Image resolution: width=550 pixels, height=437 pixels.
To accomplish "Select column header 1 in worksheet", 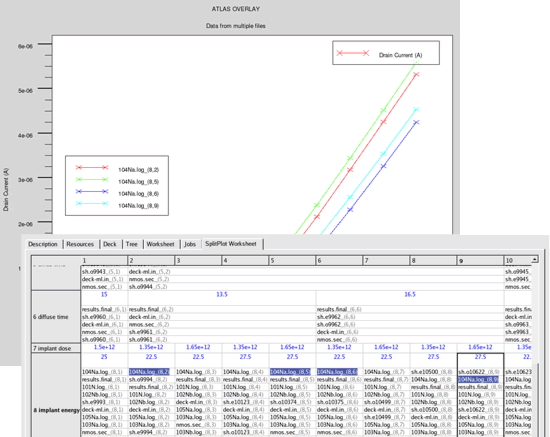I will click(104, 261).
